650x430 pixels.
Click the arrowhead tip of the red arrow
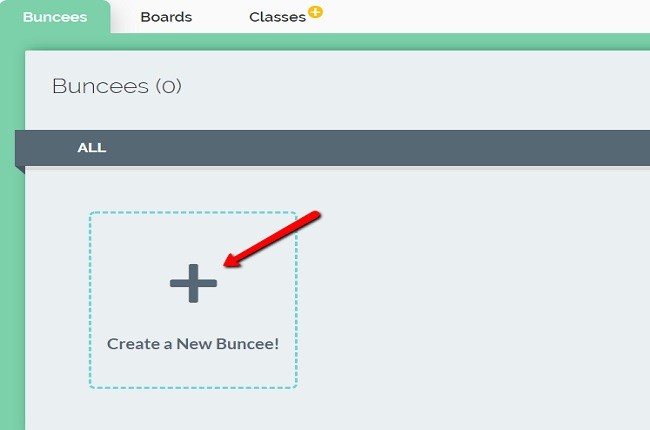click(227, 265)
